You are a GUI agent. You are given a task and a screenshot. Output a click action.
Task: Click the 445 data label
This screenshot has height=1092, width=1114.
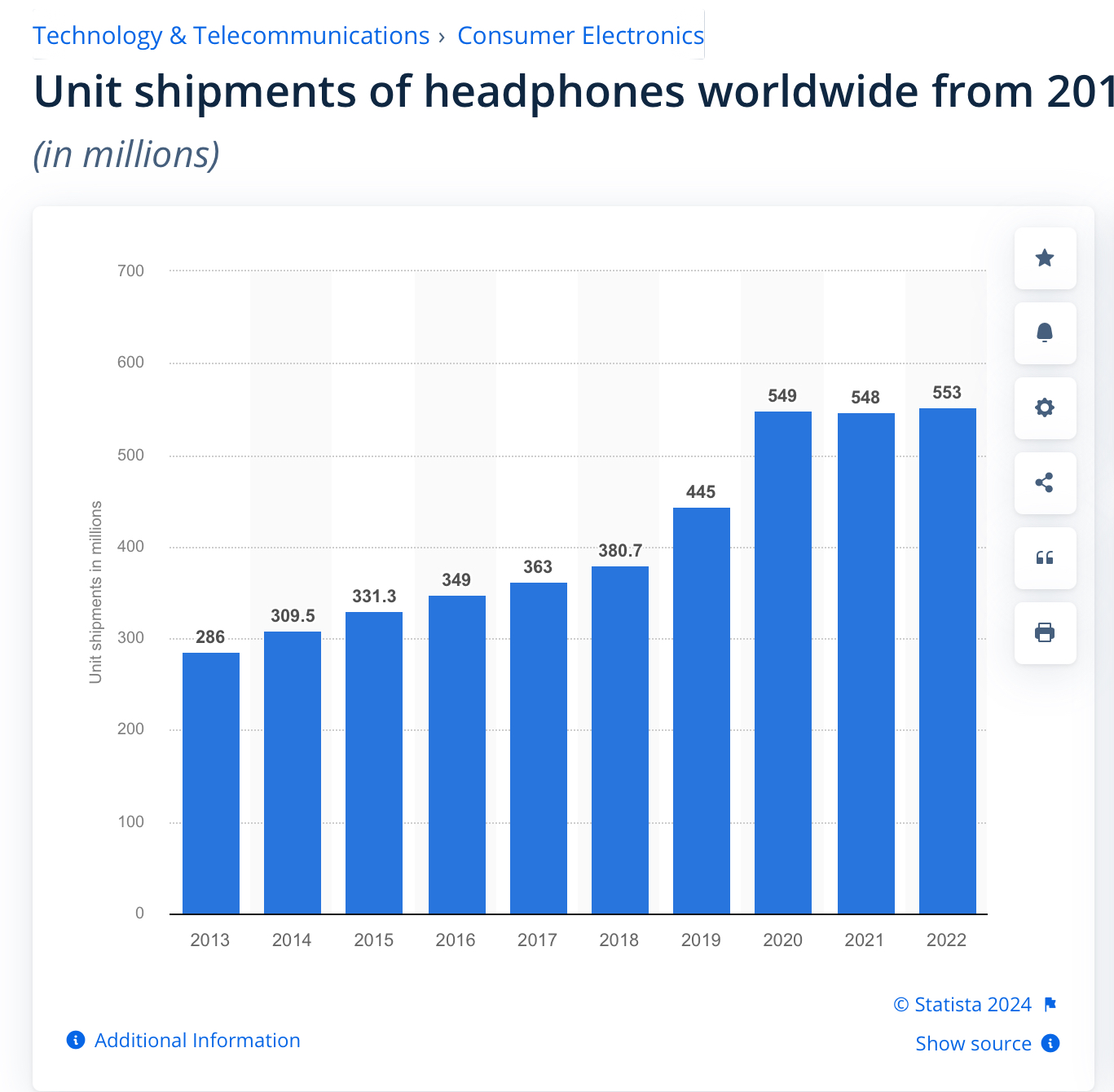coord(701,492)
